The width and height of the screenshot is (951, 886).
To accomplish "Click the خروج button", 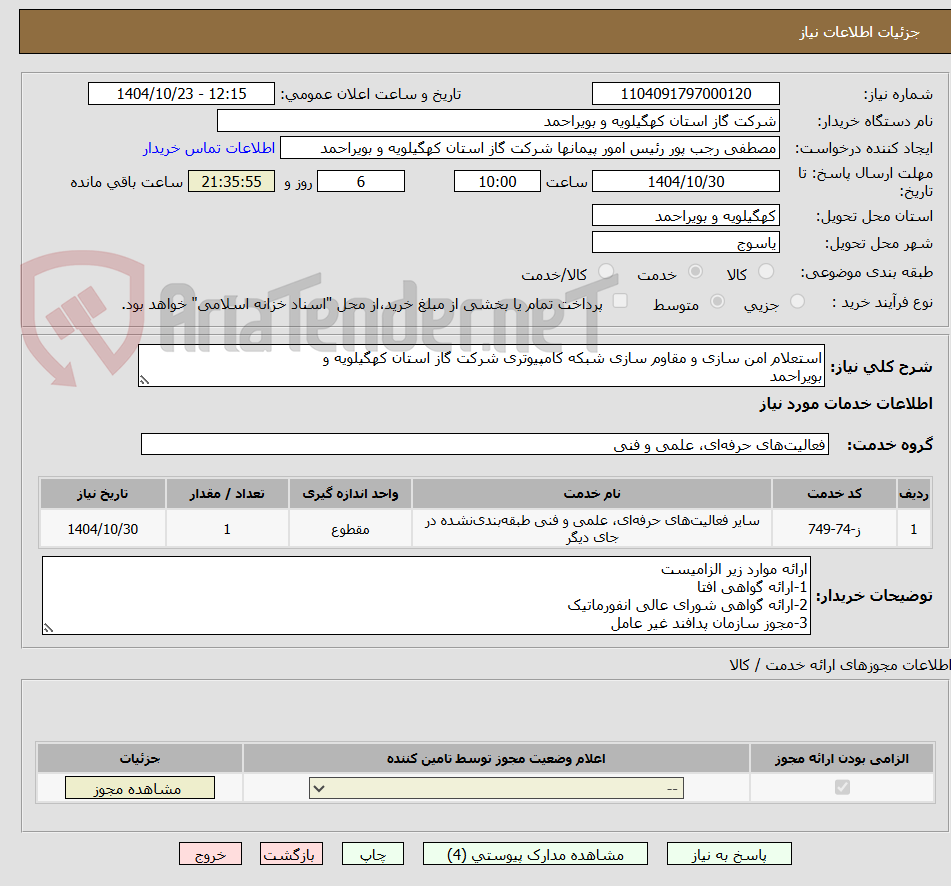I will pos(210,853).
